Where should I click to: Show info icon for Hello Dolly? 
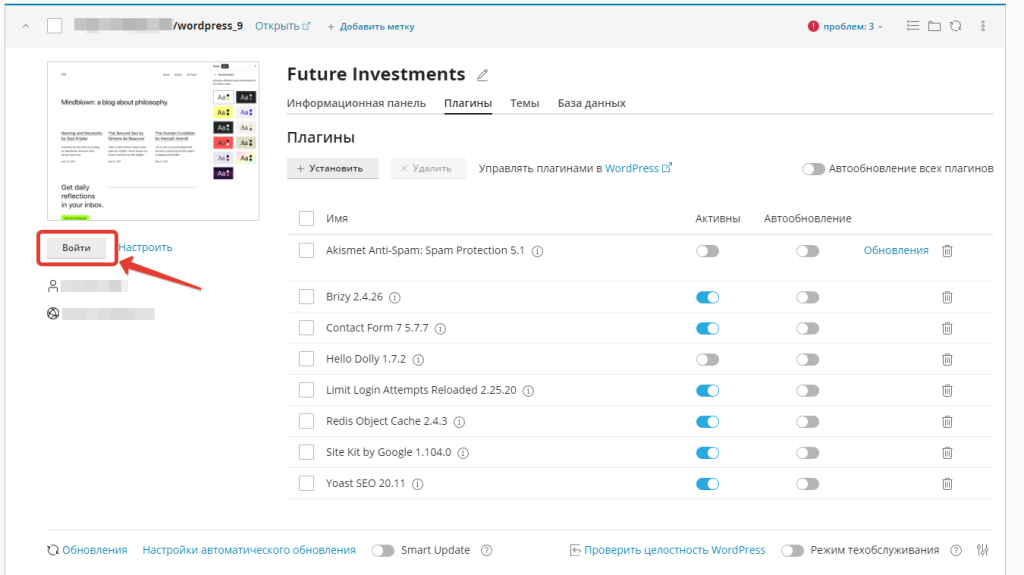point(419,360)
